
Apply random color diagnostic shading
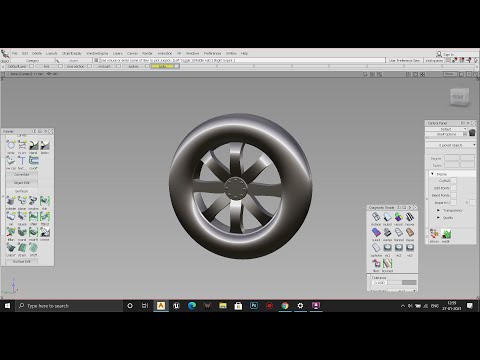pos(399,217)
